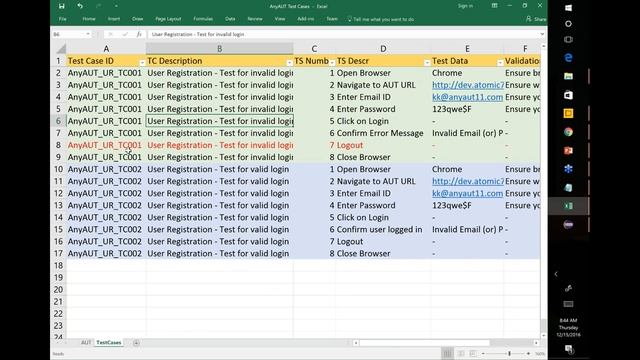
Task: Open Microsoft Edge from the taskbar
Action: click(x=568, y=58)
